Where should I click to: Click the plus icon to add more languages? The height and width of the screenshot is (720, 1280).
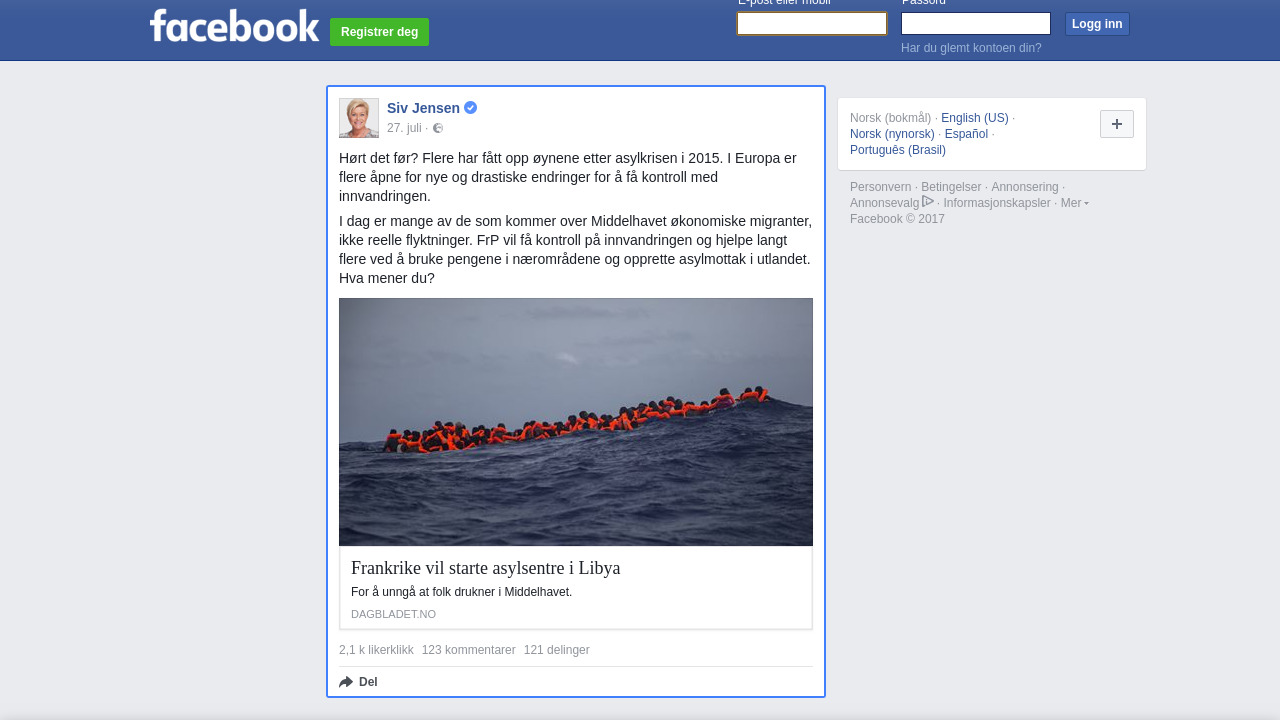[x=1117, y=124]
